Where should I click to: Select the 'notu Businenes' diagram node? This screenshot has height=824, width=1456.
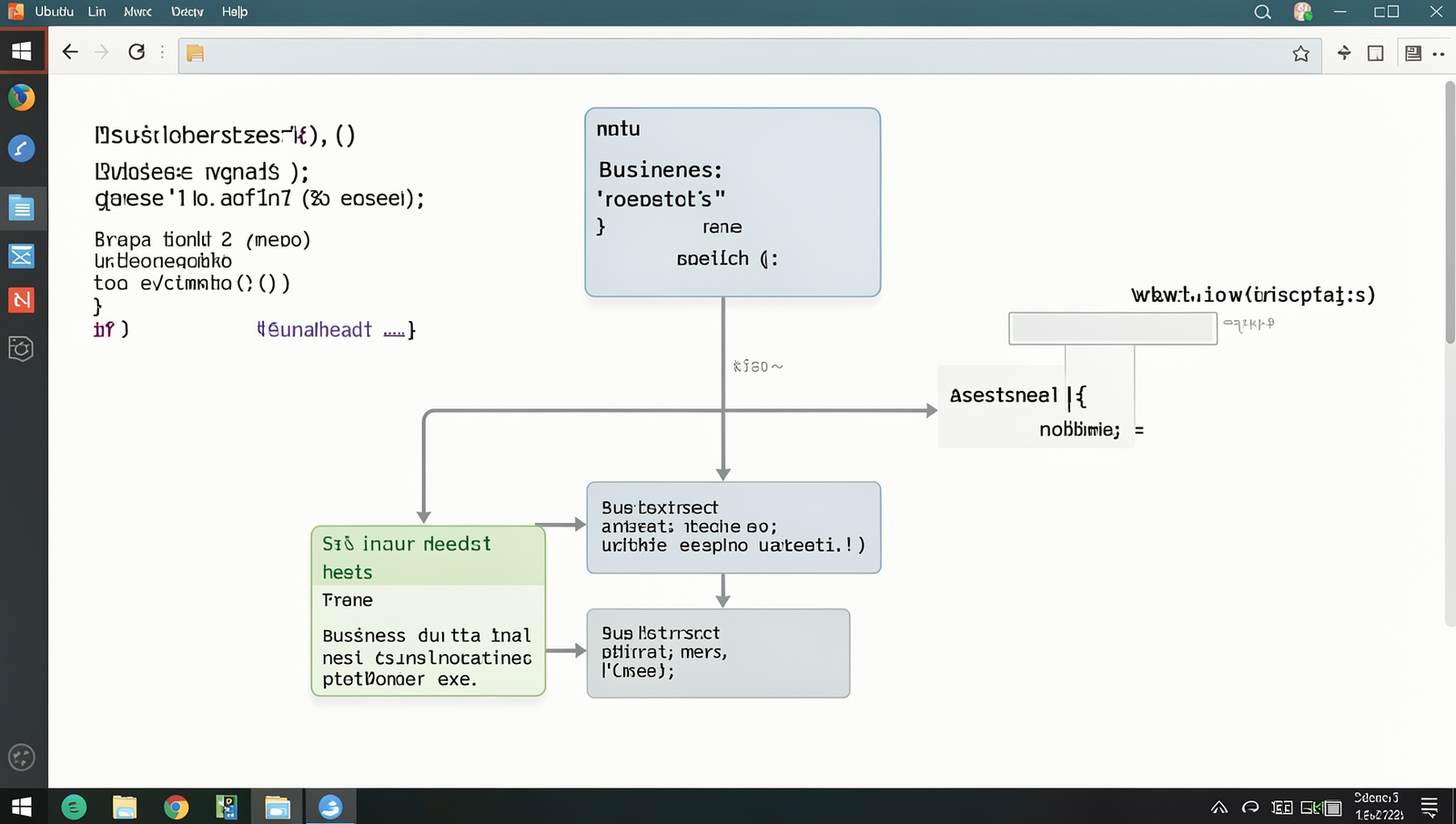tap(733, 202)
